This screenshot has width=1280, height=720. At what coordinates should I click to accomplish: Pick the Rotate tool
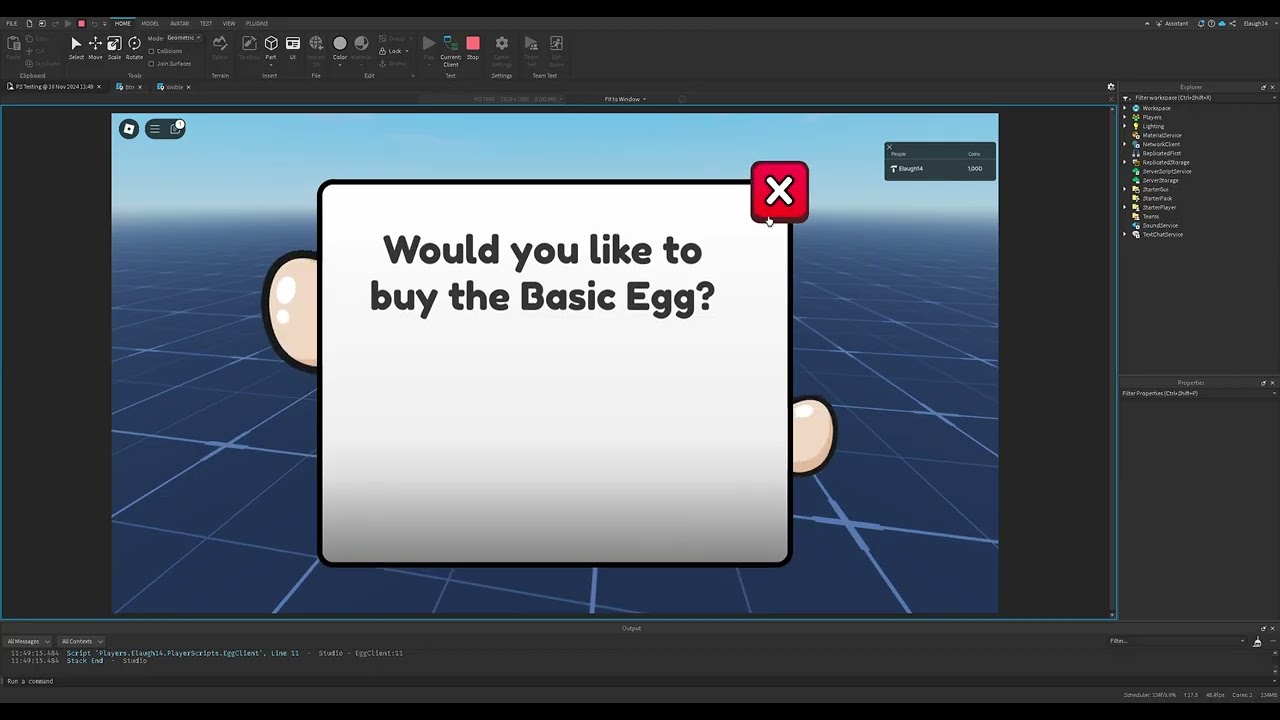pyautogui.click(x=134, y=47)
